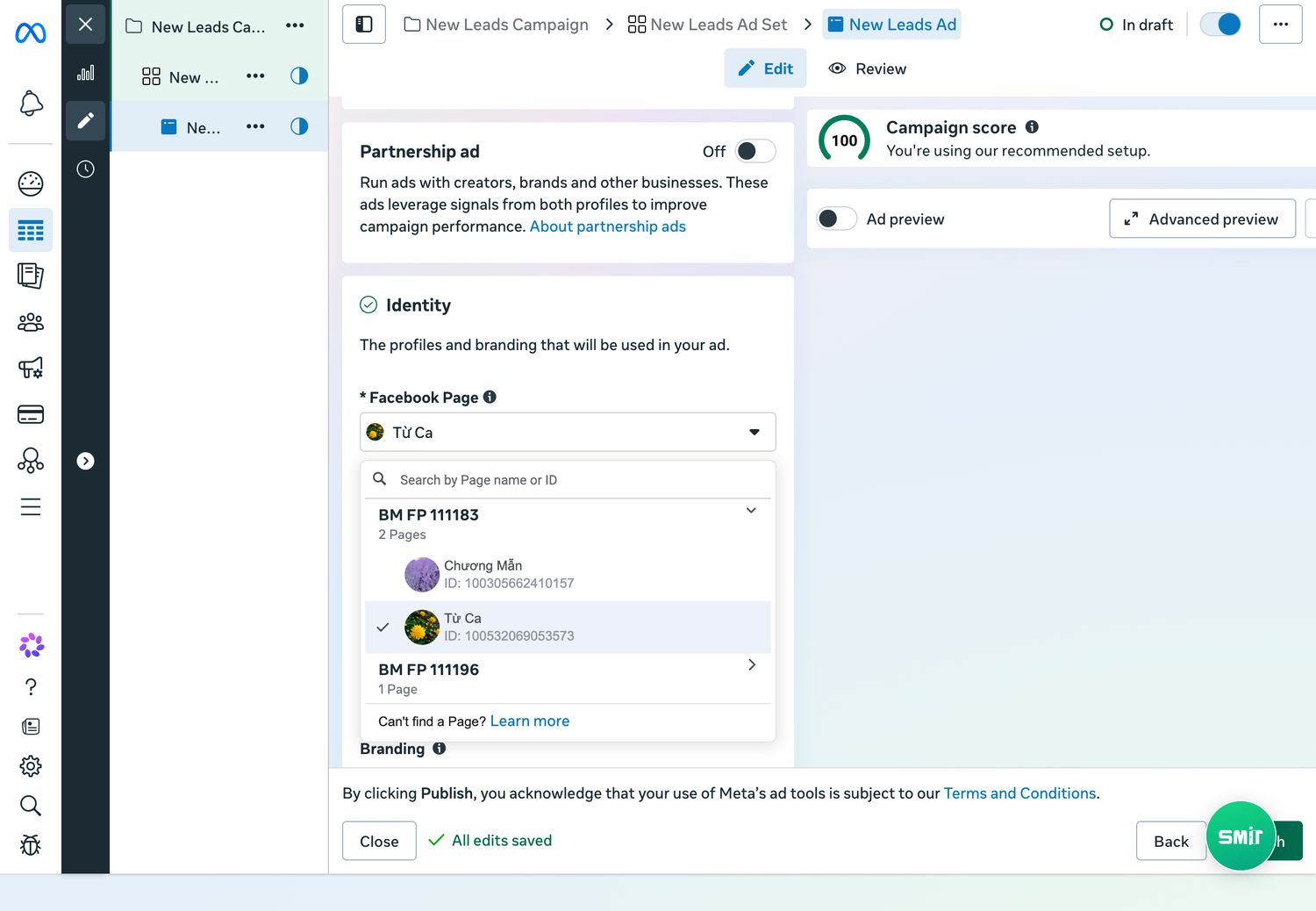Turn on the Ad preview toggle

point(837,219)
